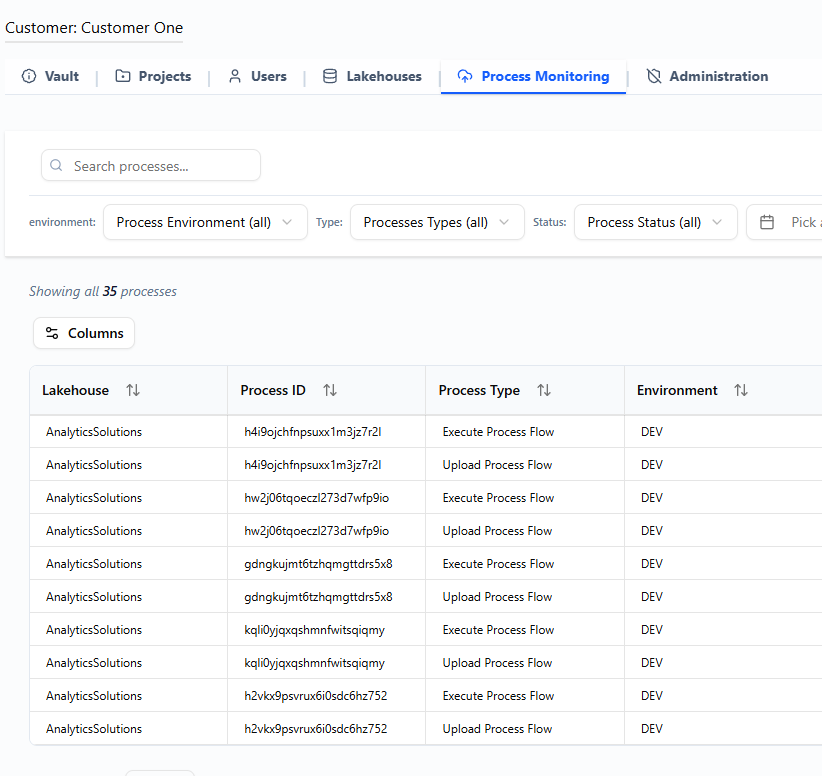The height and width of the screenshot is (776, 822).
Task: Toggle sorting on the Process Type column
Action: tap(544, 390)
